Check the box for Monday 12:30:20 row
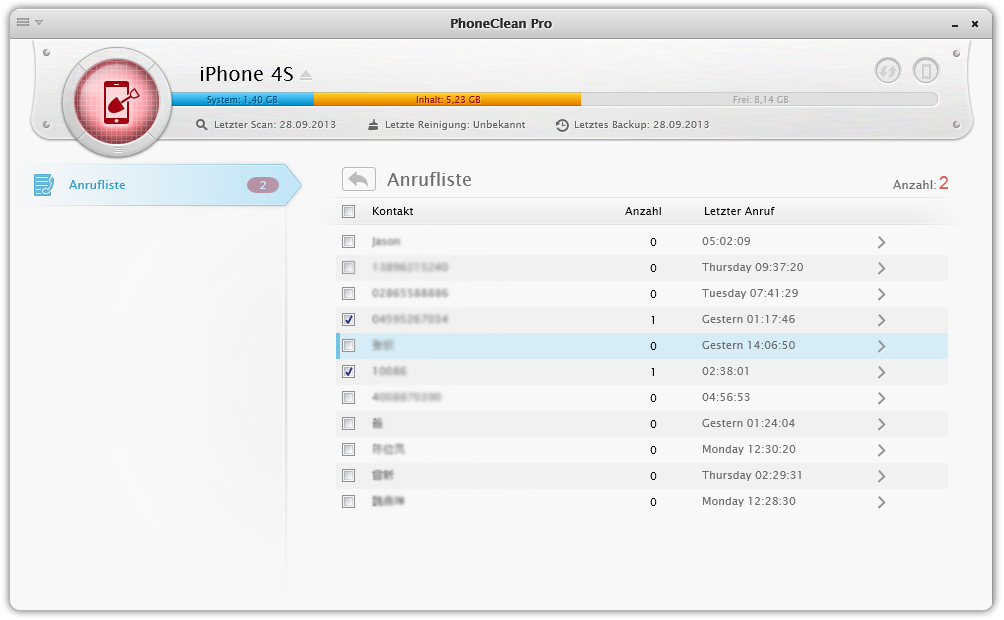This screenshot has width=1004, height=620. point(348,450)
